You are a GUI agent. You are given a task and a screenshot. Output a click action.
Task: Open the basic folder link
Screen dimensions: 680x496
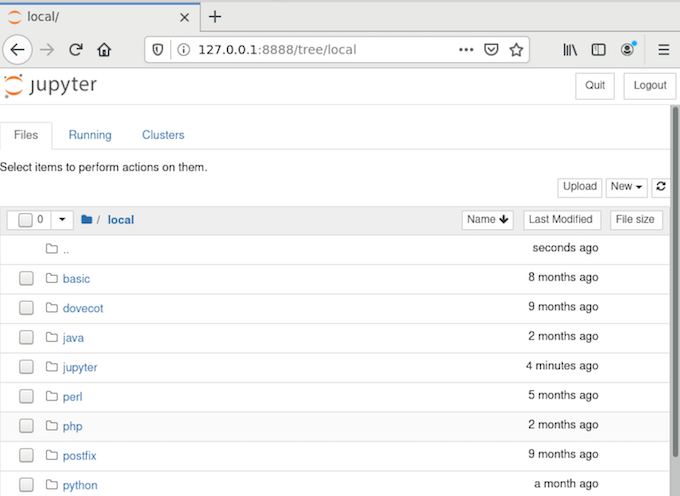coord(76,279)
